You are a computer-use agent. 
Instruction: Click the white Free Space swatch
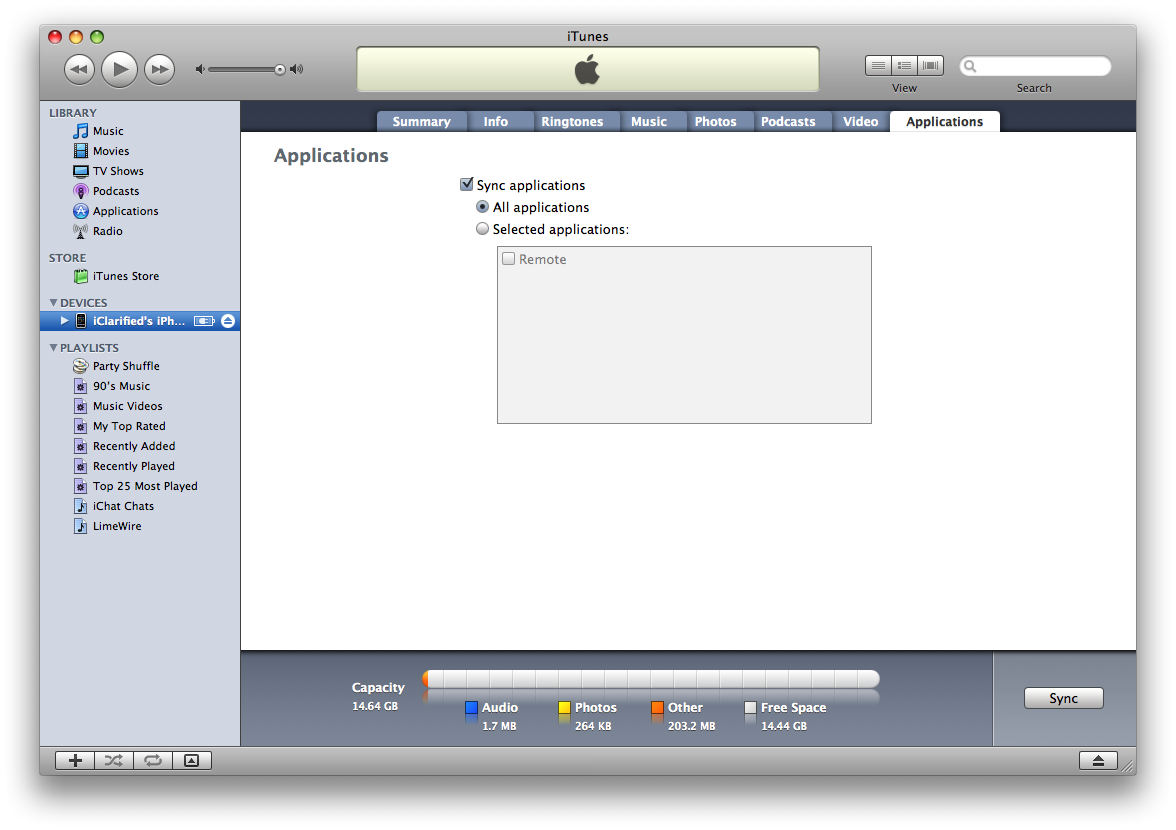point(750,708)
